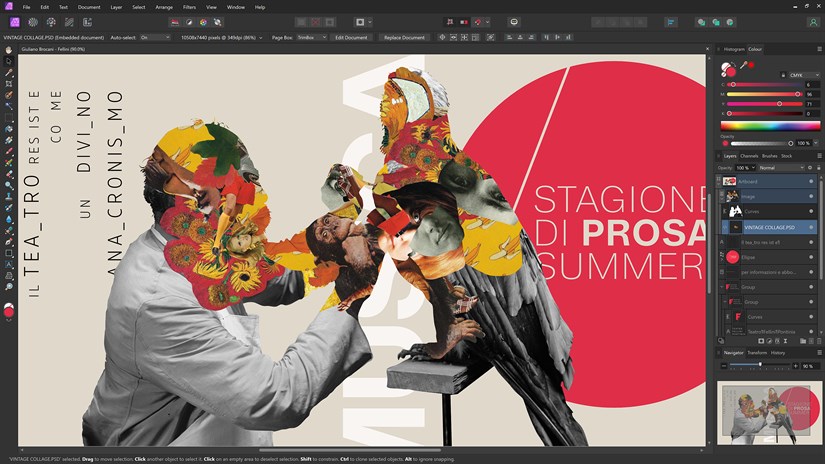
Task: Switch to the Brushes tab
Action: pyautogui.click(x=769, y=156)
